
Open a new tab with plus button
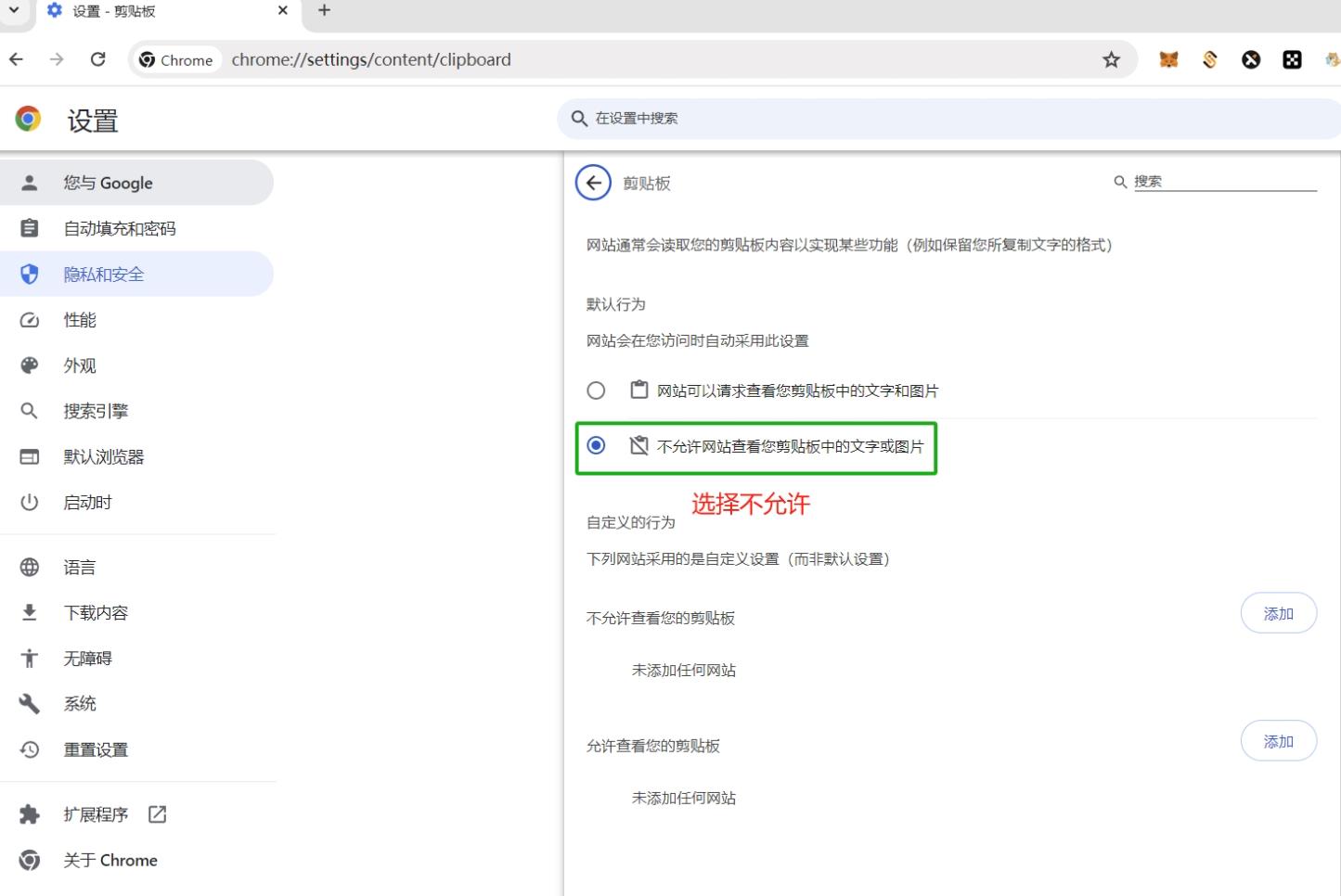[x=324, y=10]
